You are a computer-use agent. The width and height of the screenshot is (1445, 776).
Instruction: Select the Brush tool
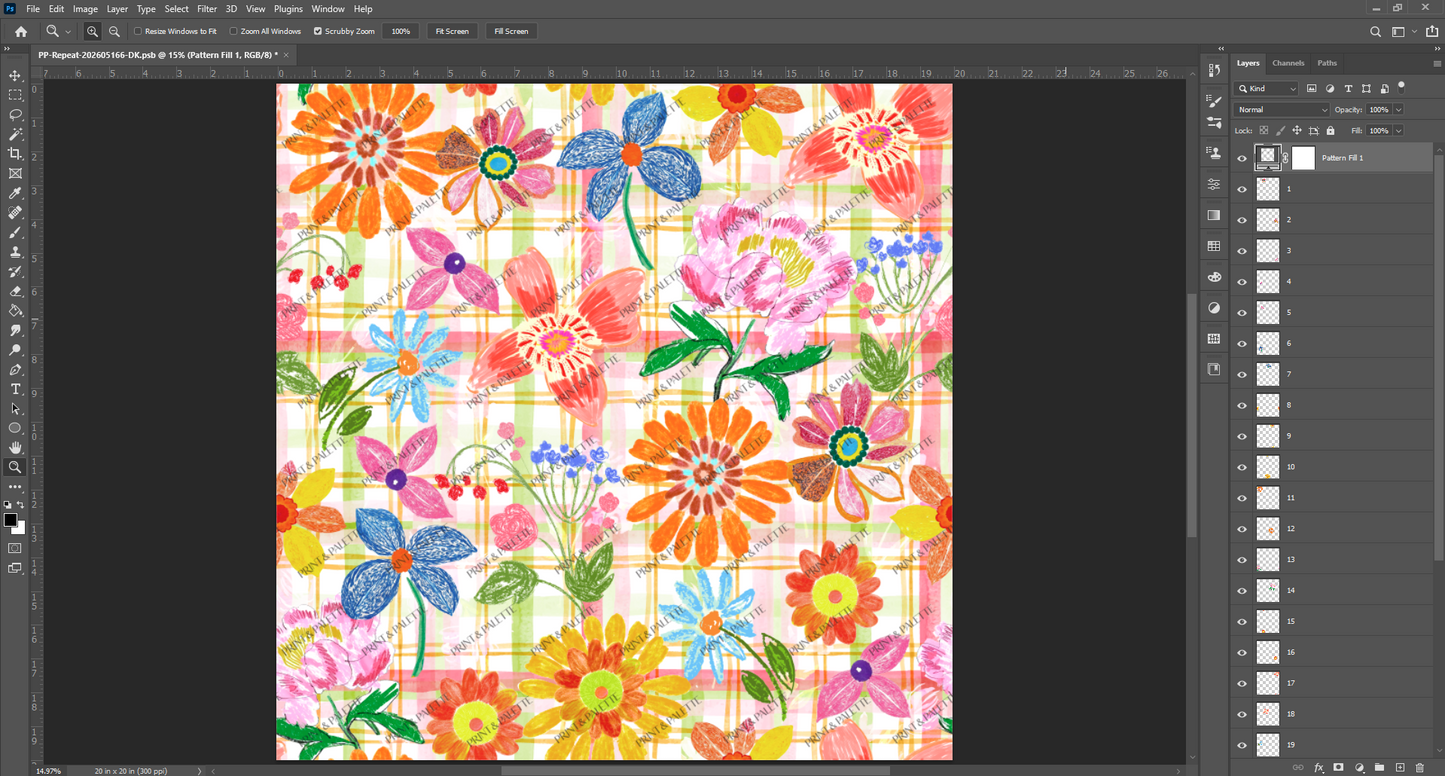15,232
